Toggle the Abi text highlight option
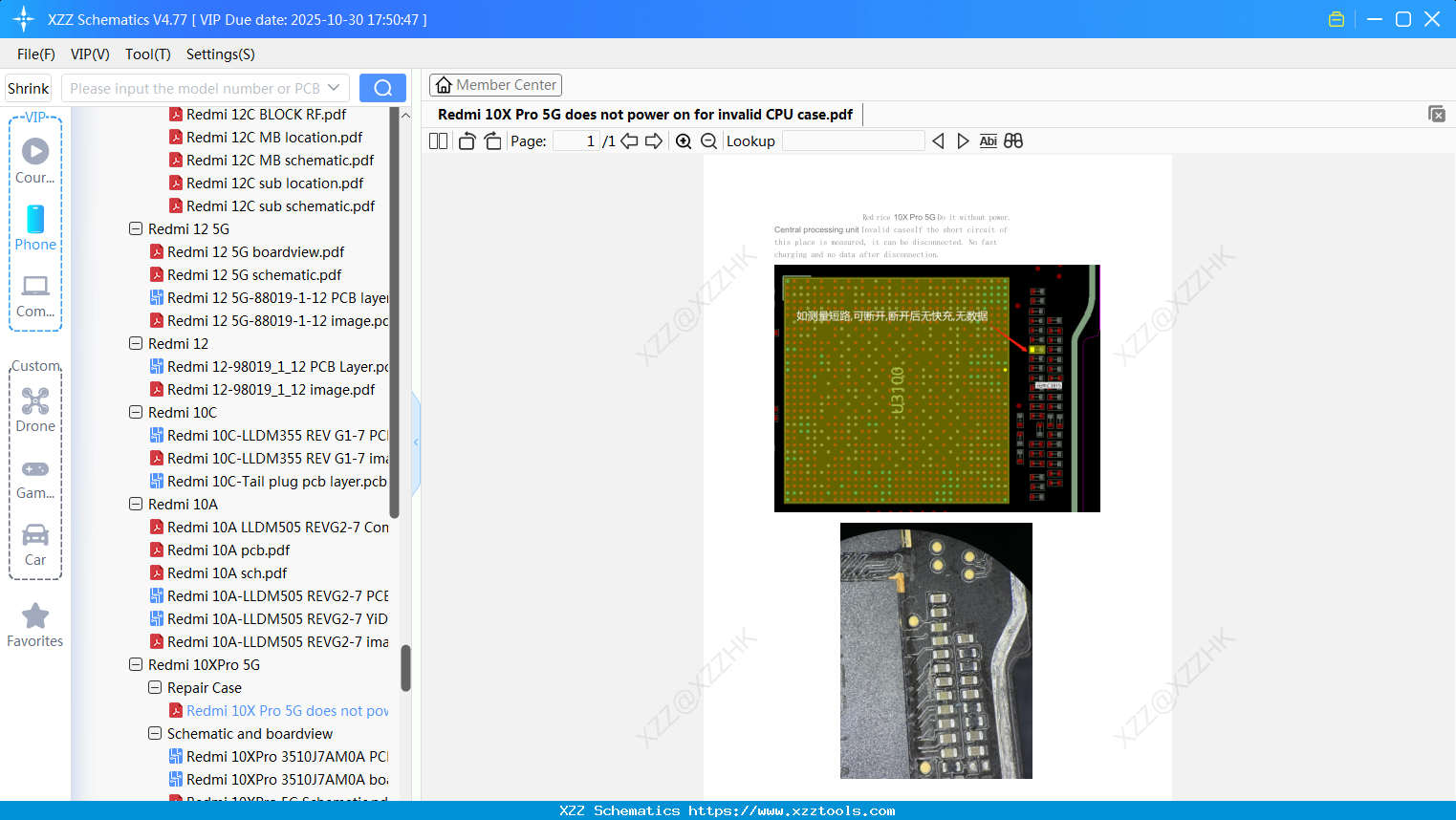The height and width of the screenshot is (820, 1456). coord(988,140)
